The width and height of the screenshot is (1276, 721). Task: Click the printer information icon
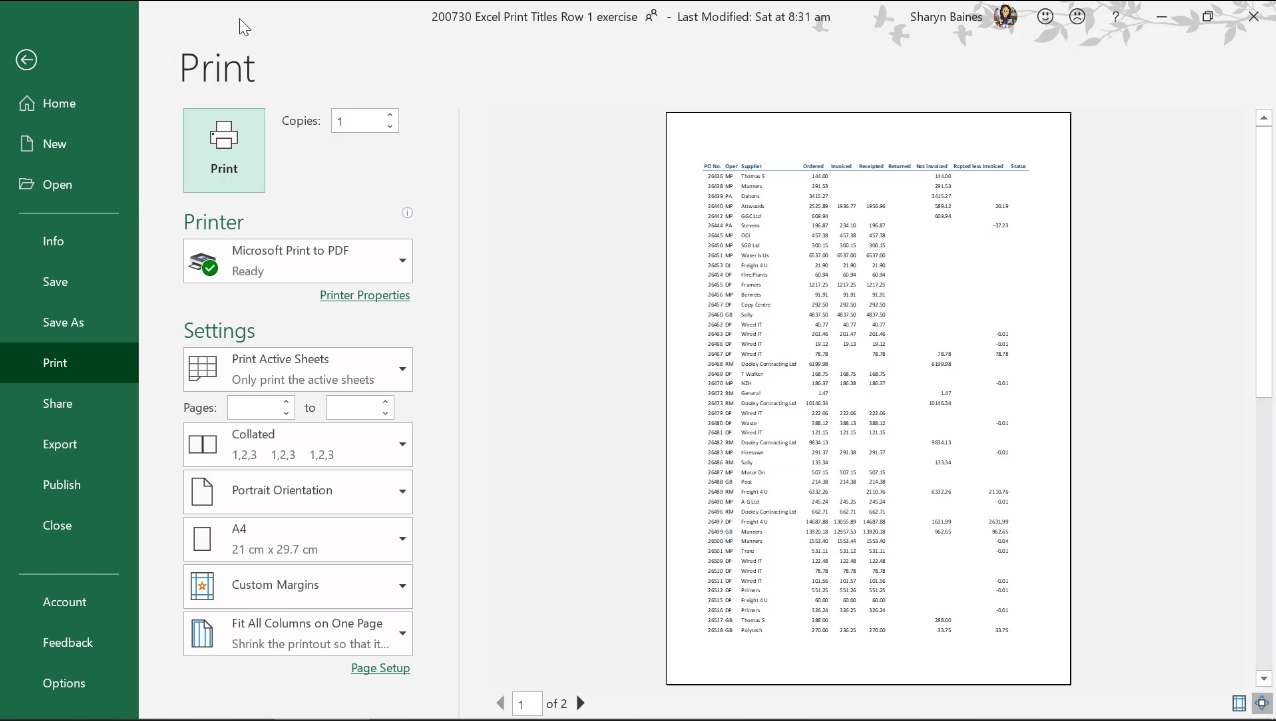(x=407, y=212)
